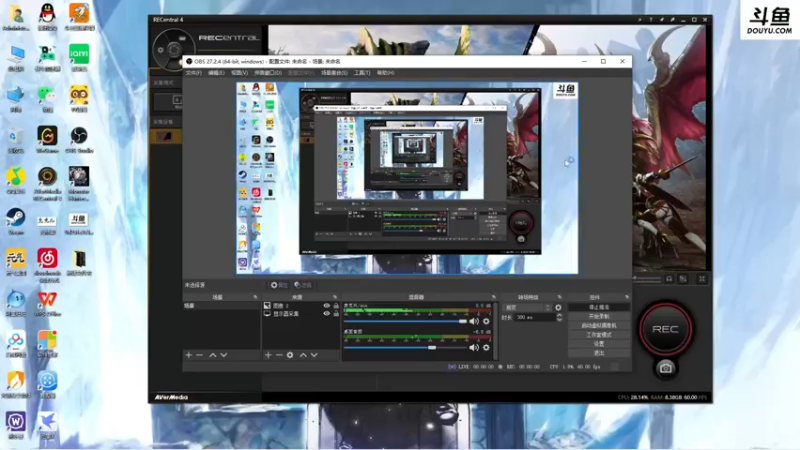Increase the transition duration with the up stepper

(x=559, y=315)
